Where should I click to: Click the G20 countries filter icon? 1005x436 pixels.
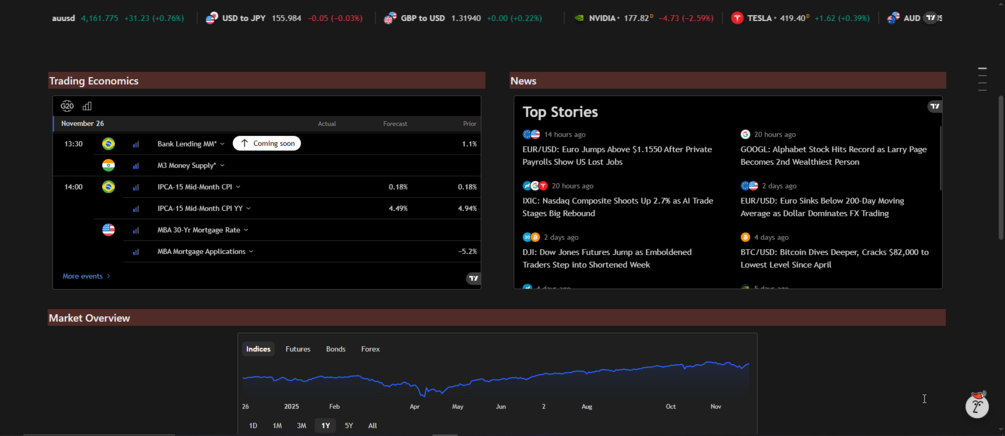click(x=67, y=106)
